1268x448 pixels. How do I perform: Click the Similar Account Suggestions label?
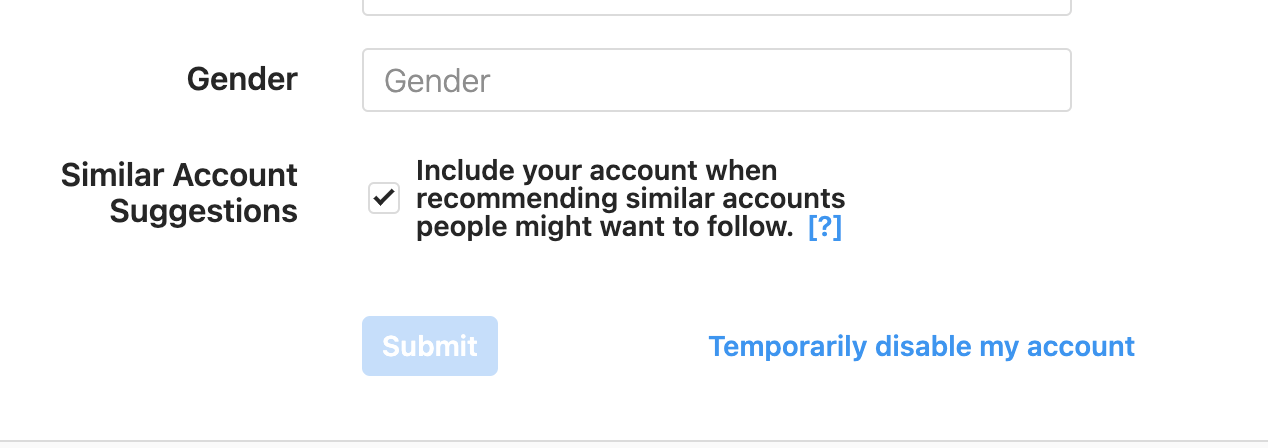(x=180, y=192)
